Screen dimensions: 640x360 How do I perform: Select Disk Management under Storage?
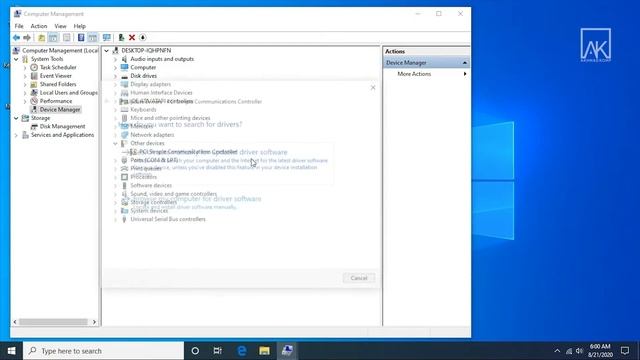[x=62, y=127]
